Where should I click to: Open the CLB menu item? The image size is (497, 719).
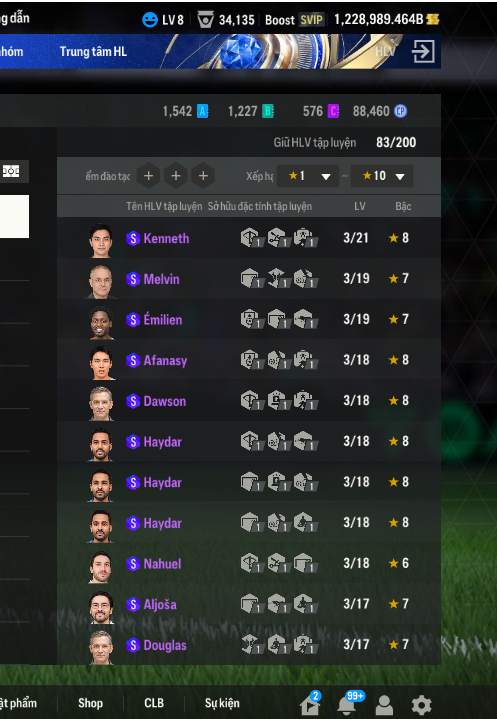(154, 703)
